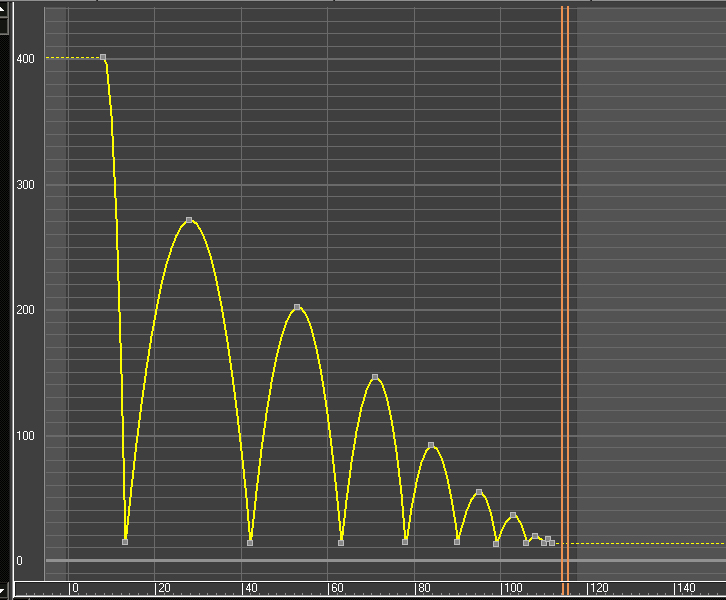Select the last key ending the curve
The height and width of the screenshot is (600, 726).
(552, 543)
